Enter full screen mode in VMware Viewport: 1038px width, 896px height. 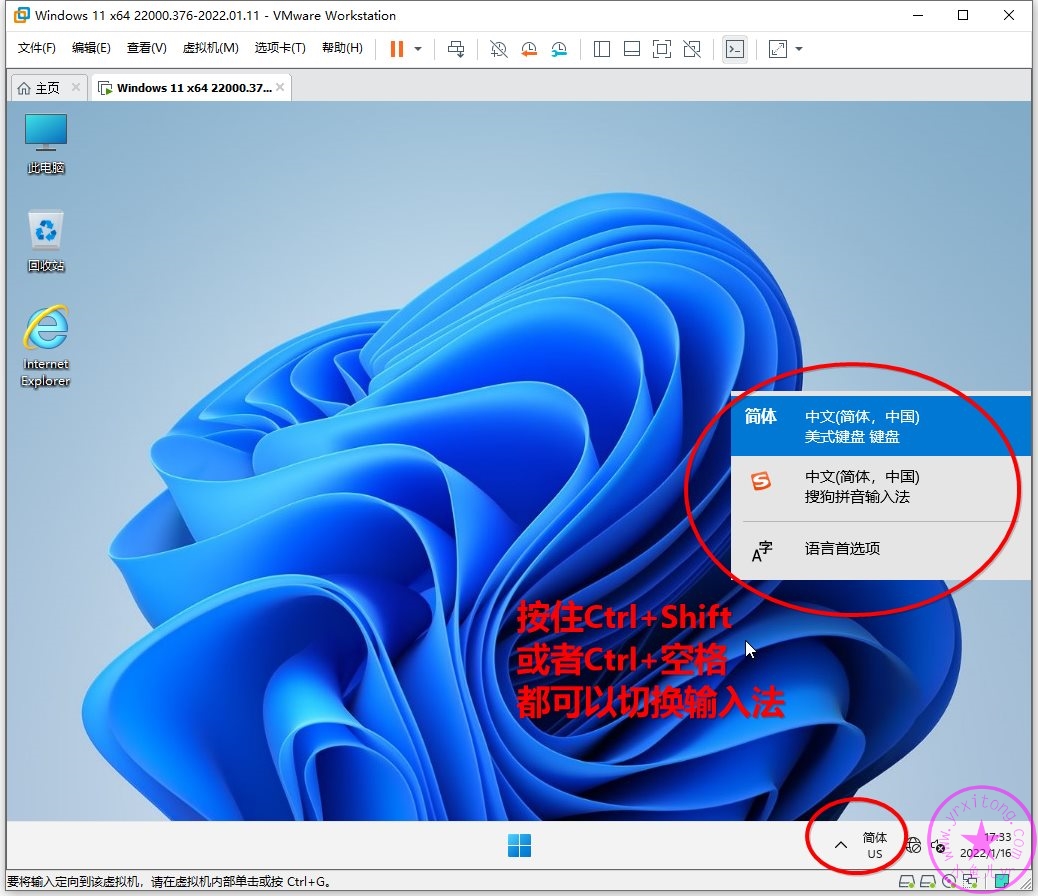[x=661, y=49]
